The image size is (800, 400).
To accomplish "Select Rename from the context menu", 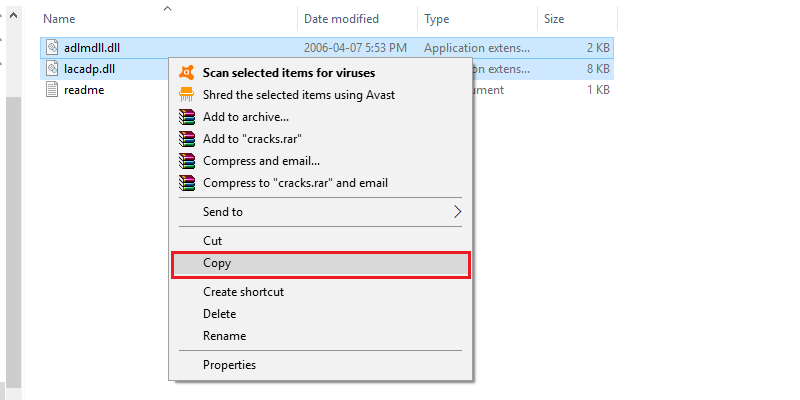I will [x=224, y=336].
